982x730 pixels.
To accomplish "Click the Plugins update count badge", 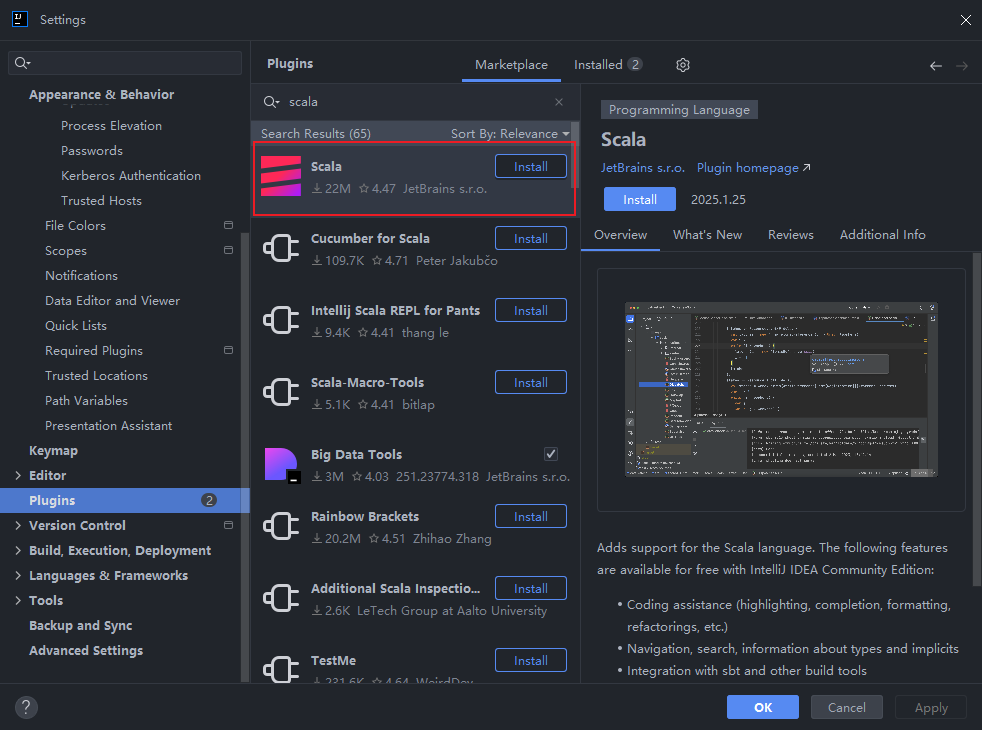I will [x=209, y=500].
